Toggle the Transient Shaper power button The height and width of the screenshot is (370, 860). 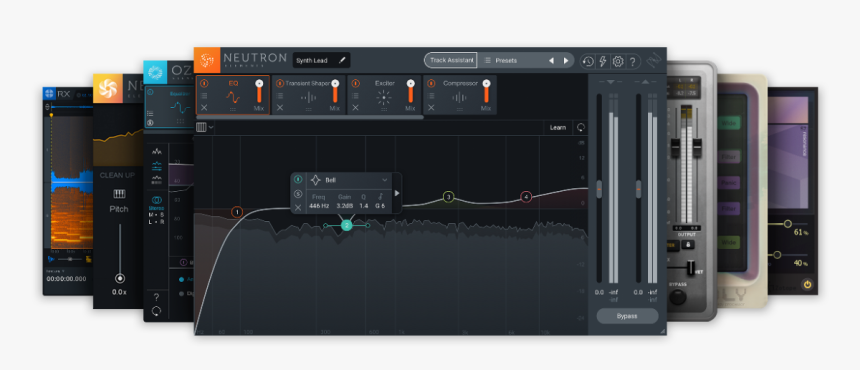(280, 83)
